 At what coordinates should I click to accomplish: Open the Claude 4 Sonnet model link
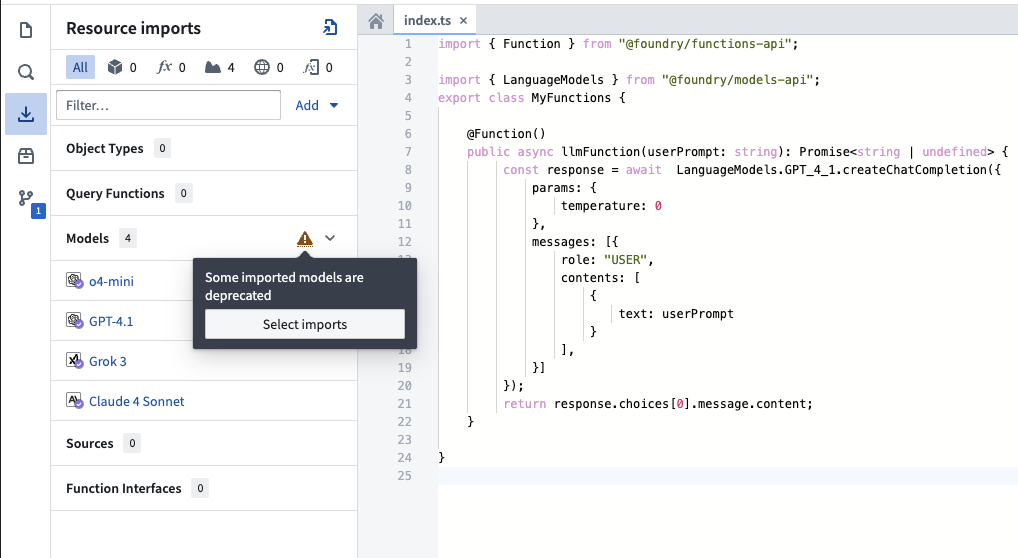[136, 401]
